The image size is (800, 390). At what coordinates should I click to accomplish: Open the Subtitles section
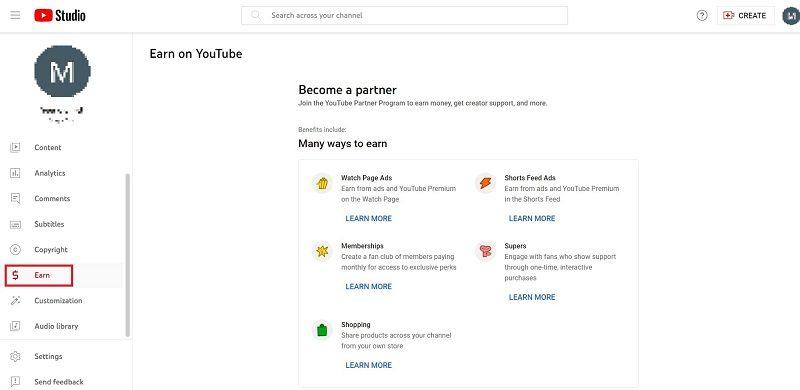click(49, 224)
